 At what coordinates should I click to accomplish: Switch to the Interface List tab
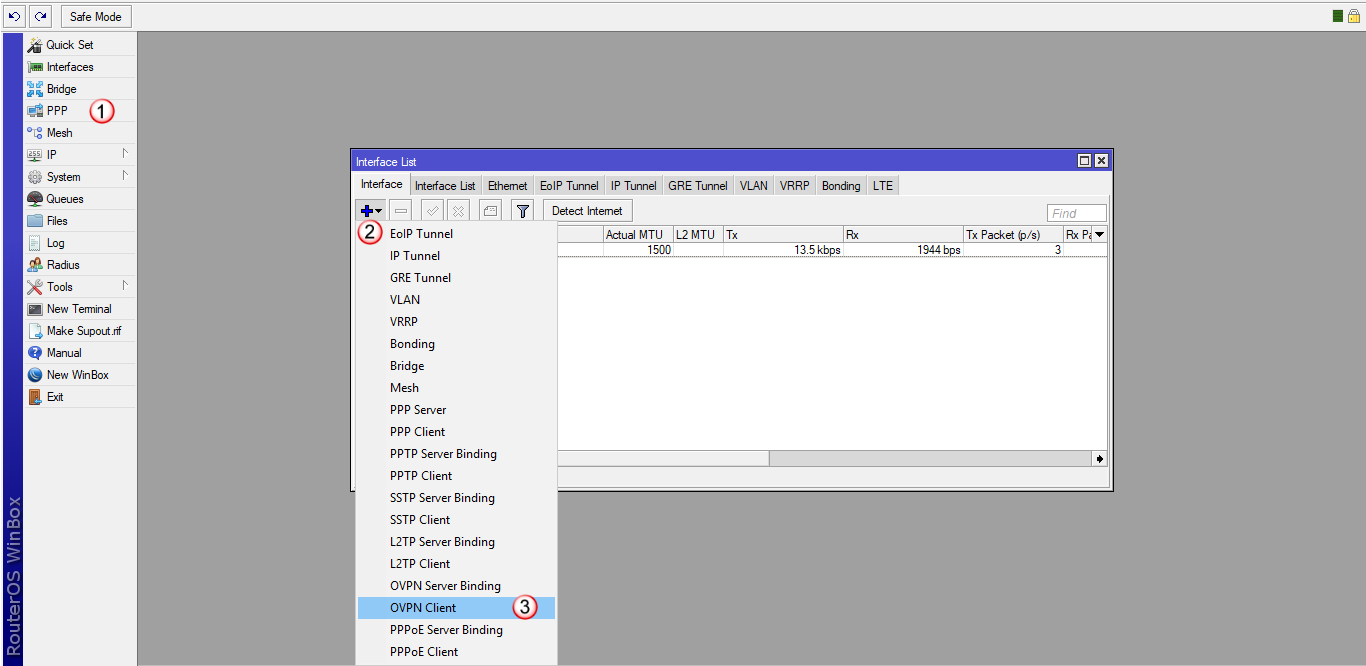tap(445, 186)
